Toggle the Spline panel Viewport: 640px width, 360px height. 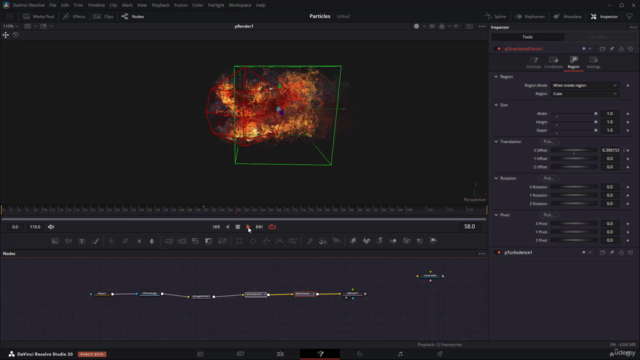click(x=496, y=17)
